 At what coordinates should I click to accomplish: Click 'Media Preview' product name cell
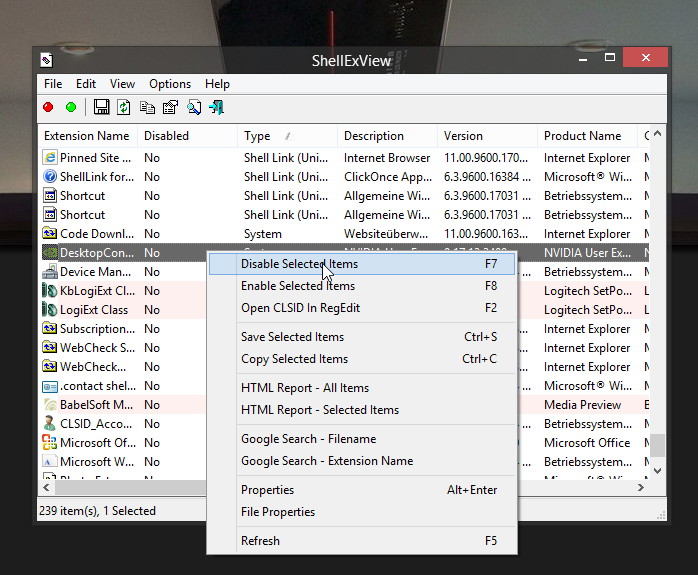[582, 405]
